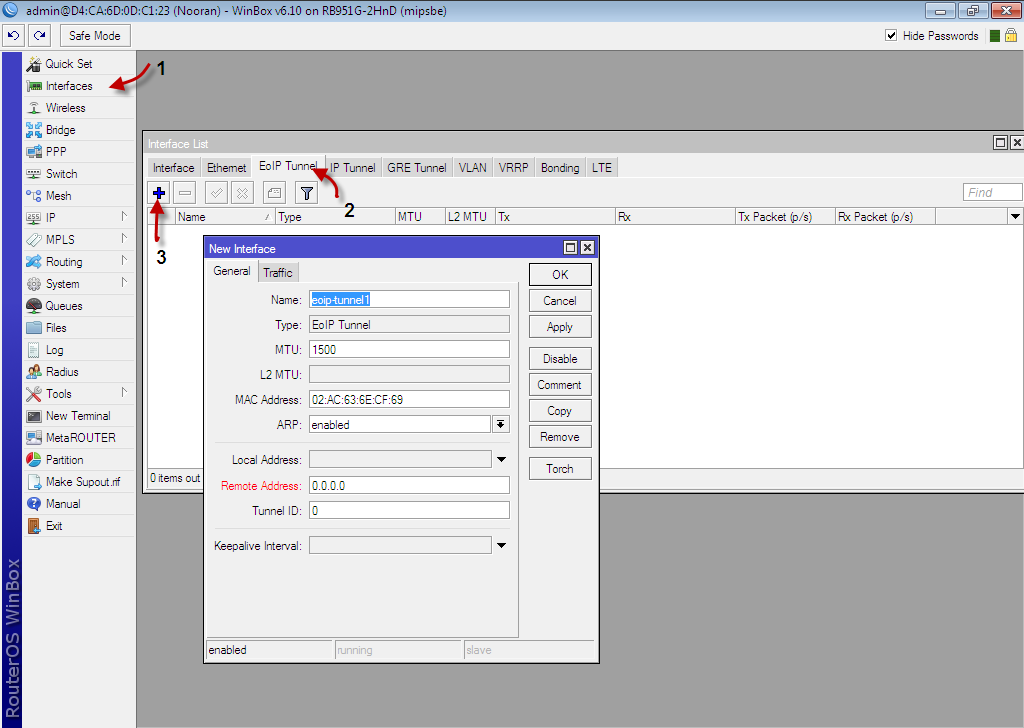Click the Queues icon in sidebar

[34, 306]
